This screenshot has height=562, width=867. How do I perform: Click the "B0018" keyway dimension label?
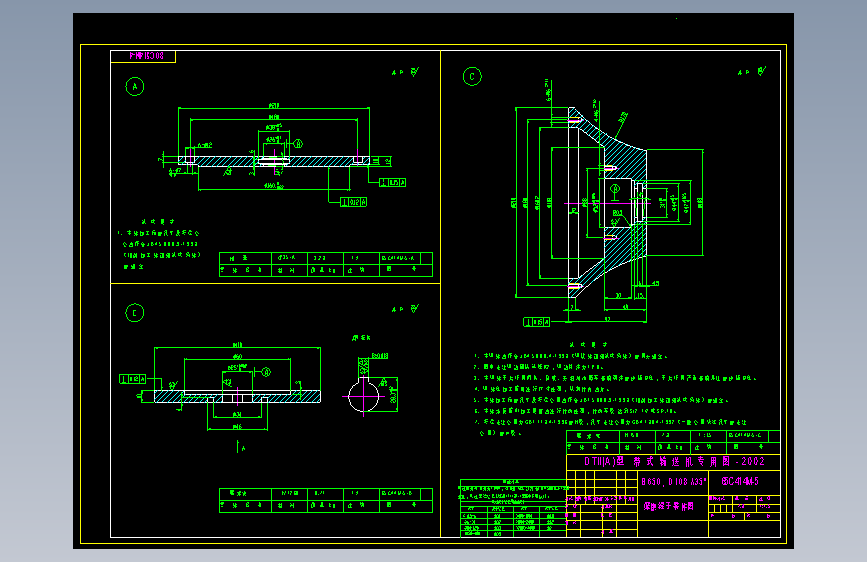point(380,356)
